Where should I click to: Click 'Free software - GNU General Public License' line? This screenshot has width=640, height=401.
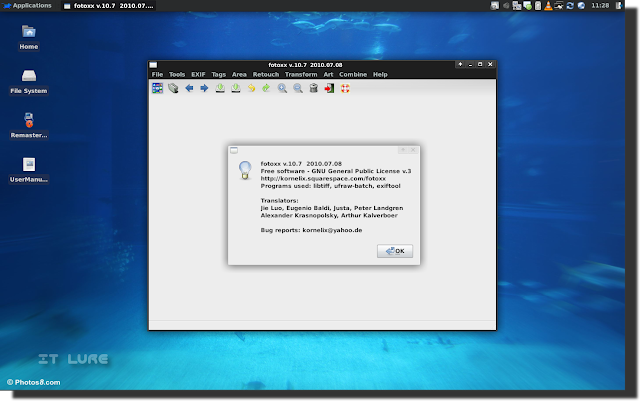(x=336, y=171)
